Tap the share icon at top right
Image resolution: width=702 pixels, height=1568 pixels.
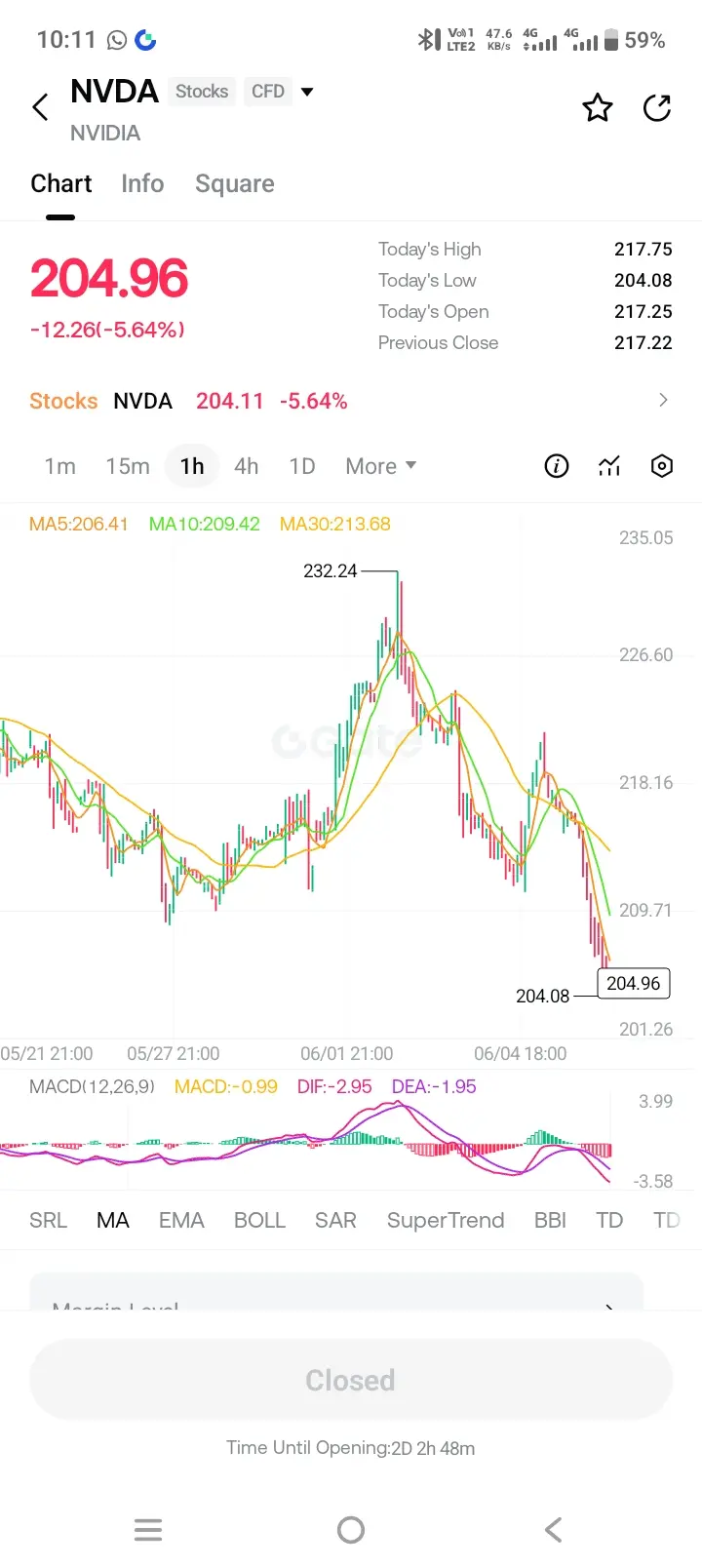658,107
